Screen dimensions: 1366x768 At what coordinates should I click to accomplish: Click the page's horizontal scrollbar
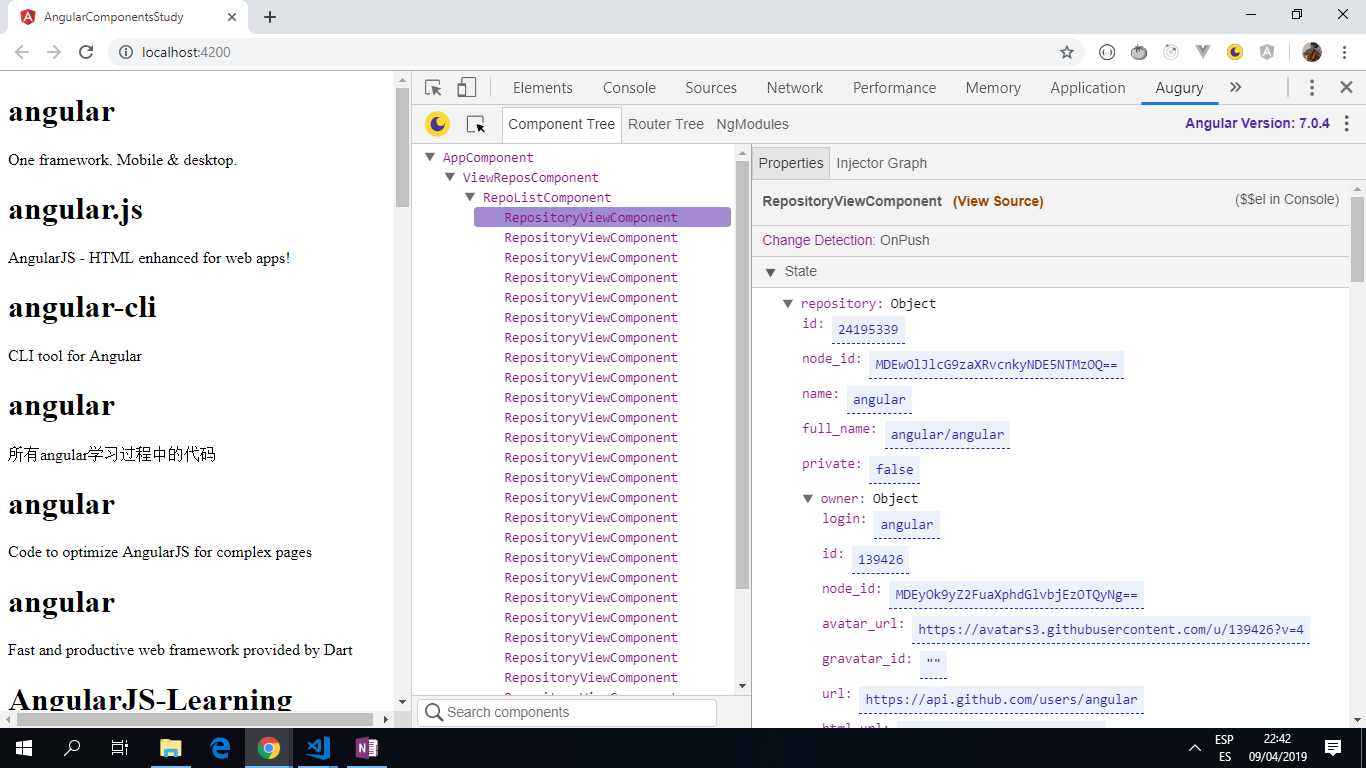click(x=195, y=719)
